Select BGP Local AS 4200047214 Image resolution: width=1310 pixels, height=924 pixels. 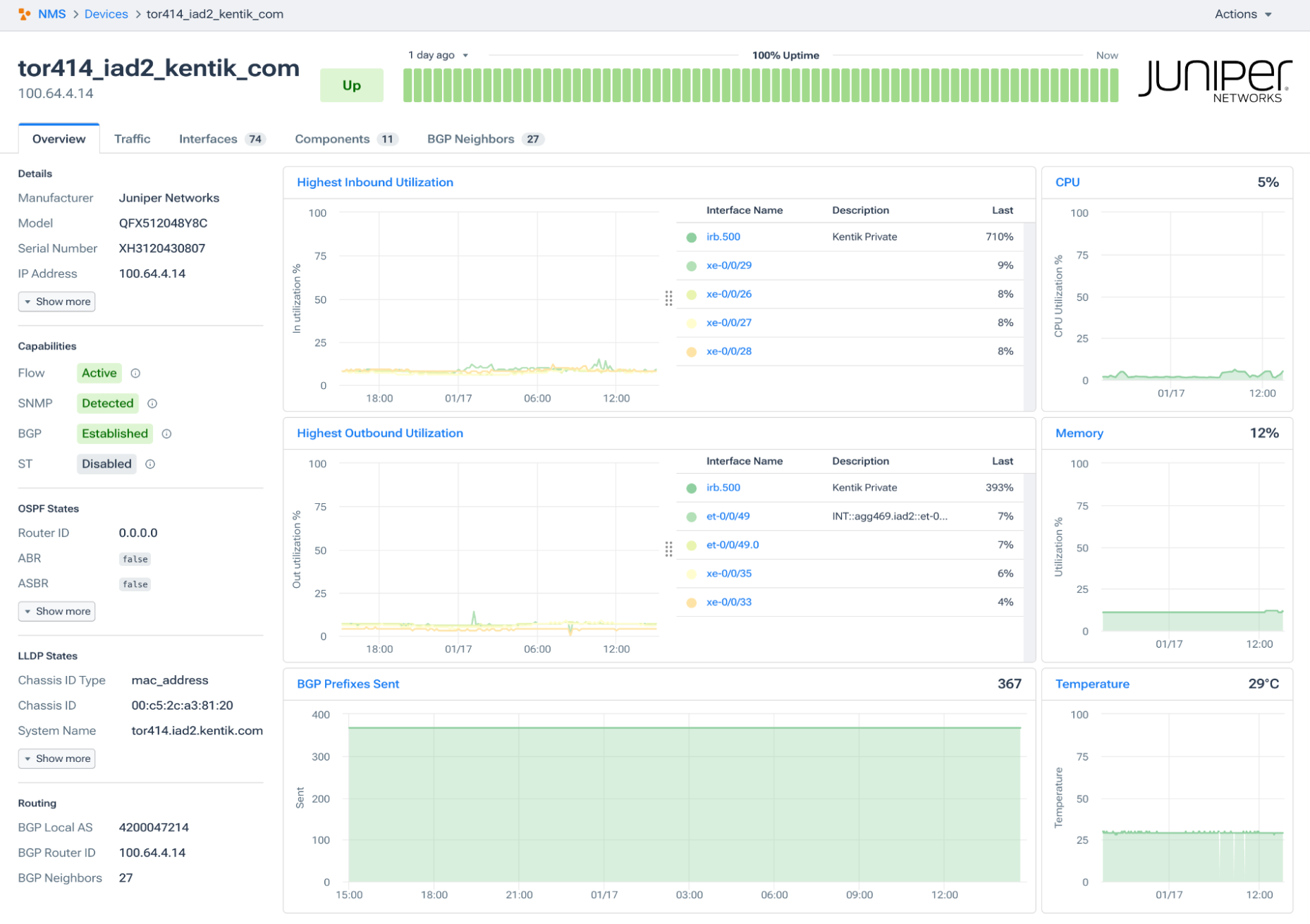click(154, 828)
